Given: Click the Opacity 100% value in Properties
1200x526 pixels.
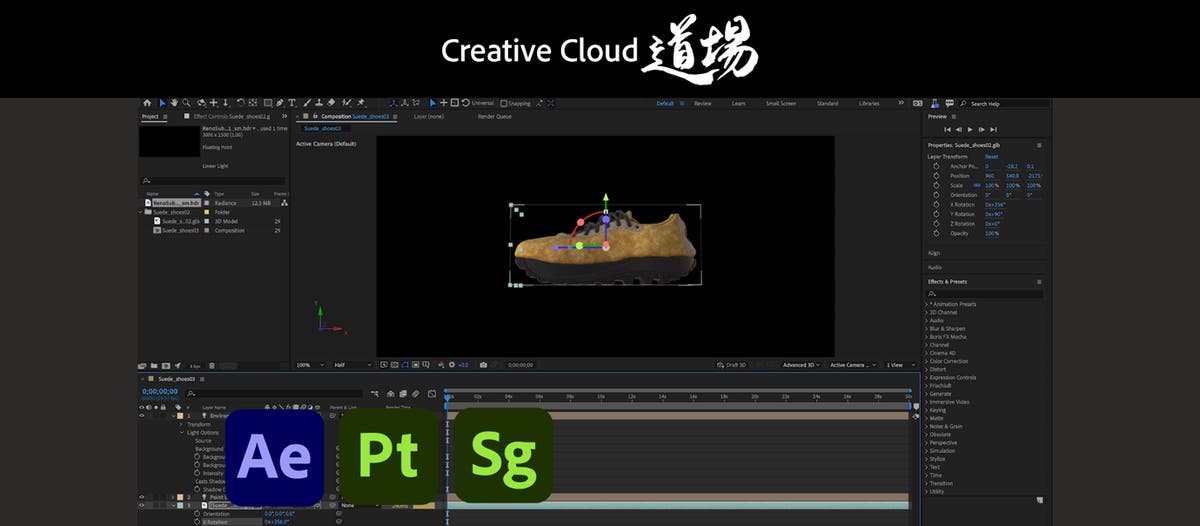Looking at the screenshot, I should tap(992, 233).
